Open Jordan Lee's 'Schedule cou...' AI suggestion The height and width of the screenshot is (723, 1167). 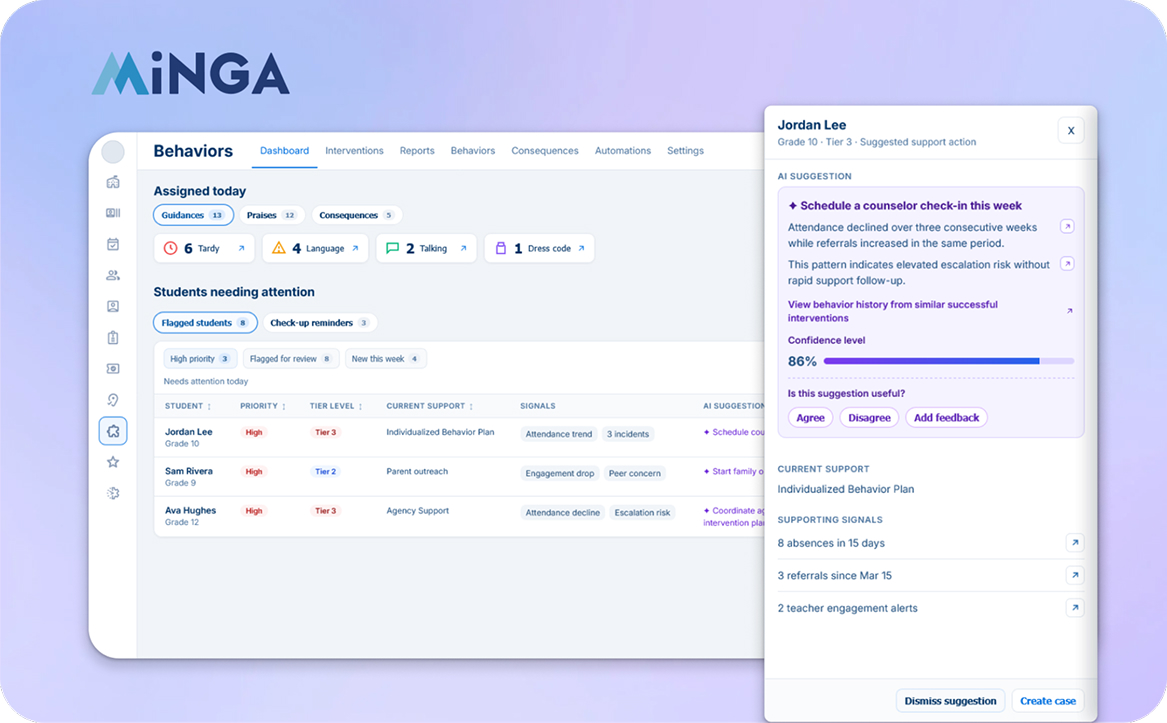point(735,432)
